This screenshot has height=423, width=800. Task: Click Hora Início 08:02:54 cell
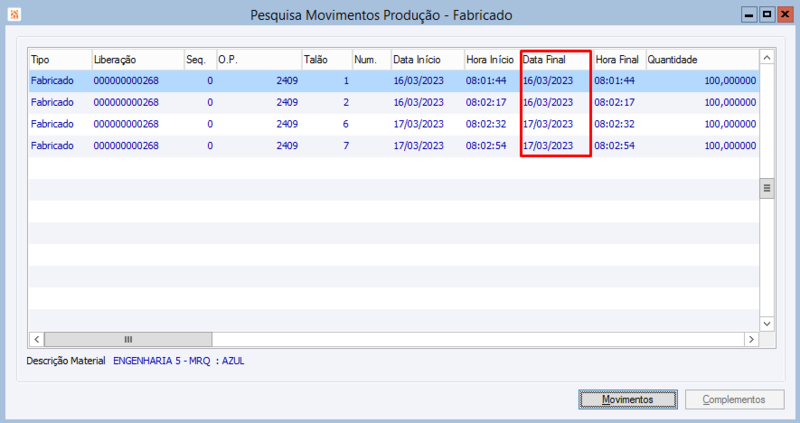[x=486, y=145]
